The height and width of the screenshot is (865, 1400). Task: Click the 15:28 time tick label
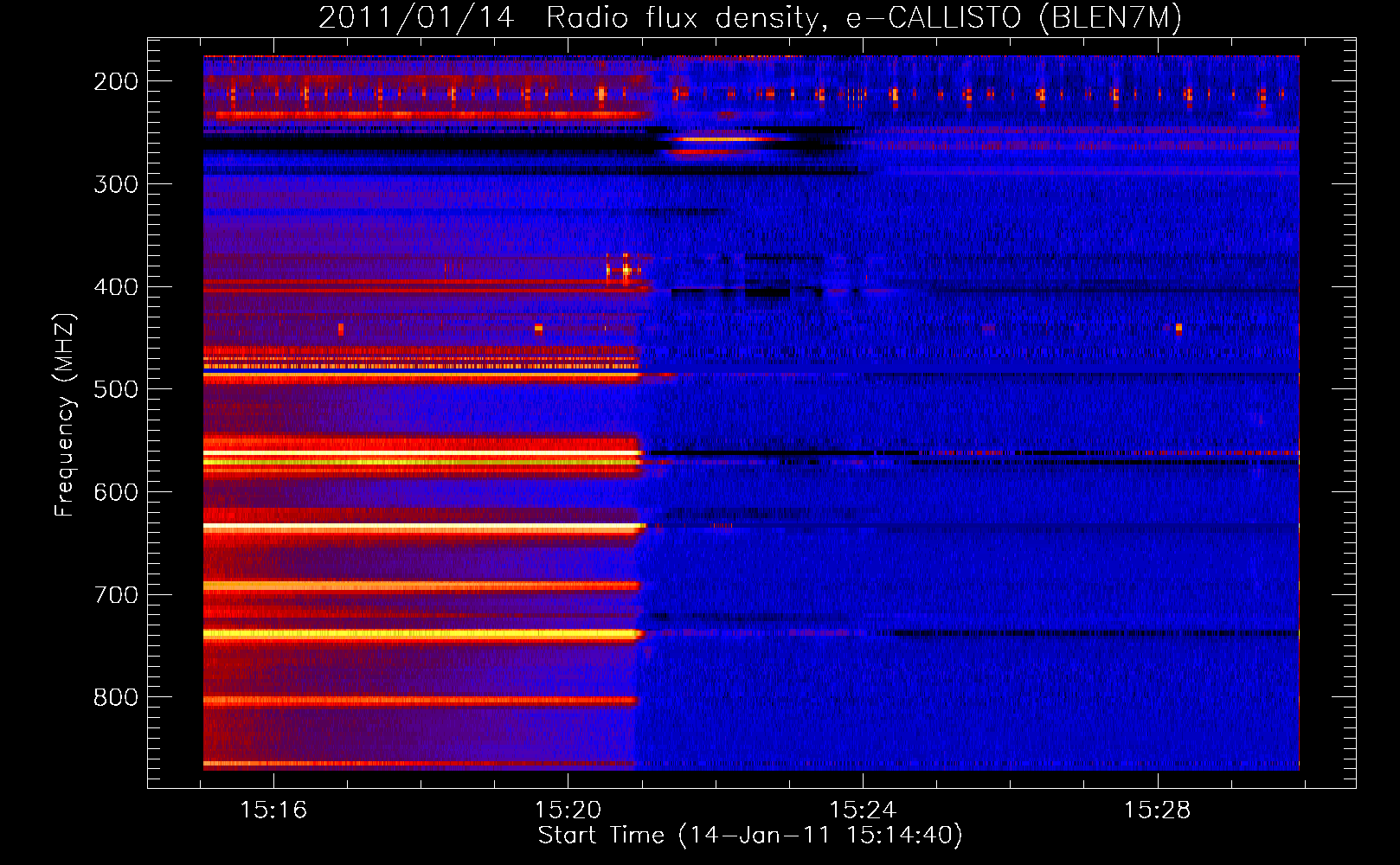tap(1157, 811)
